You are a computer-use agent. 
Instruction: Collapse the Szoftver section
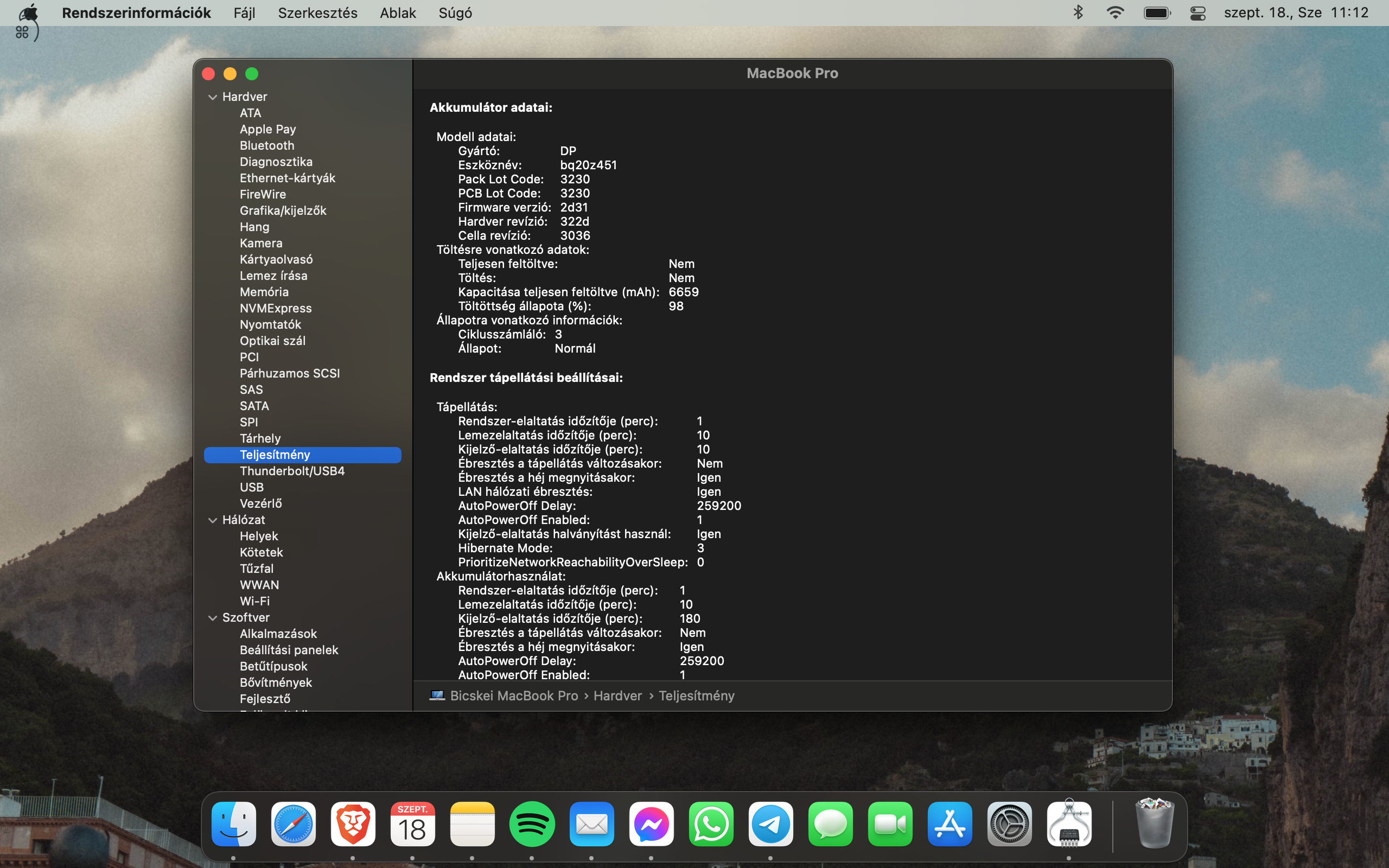click(x=212, y=618)
